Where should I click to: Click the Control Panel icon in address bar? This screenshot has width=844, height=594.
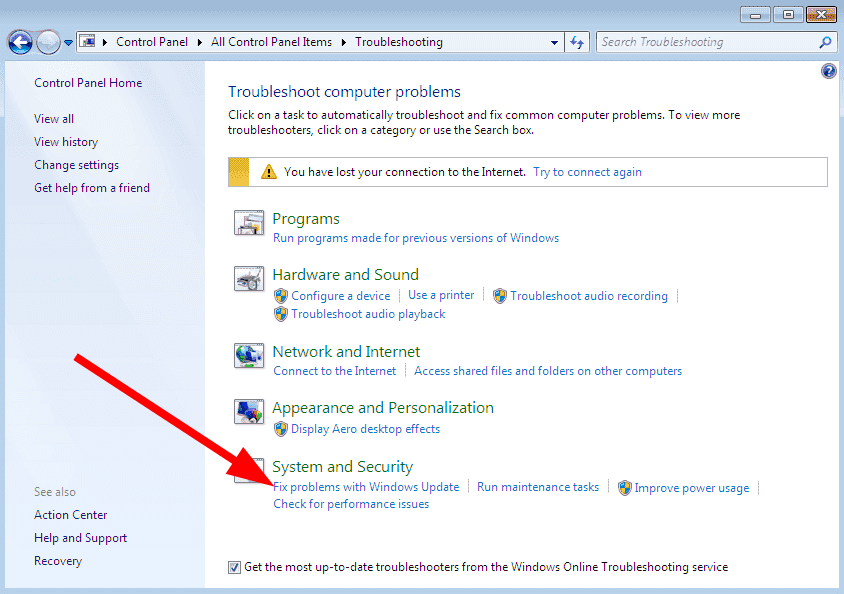point(88,41)
